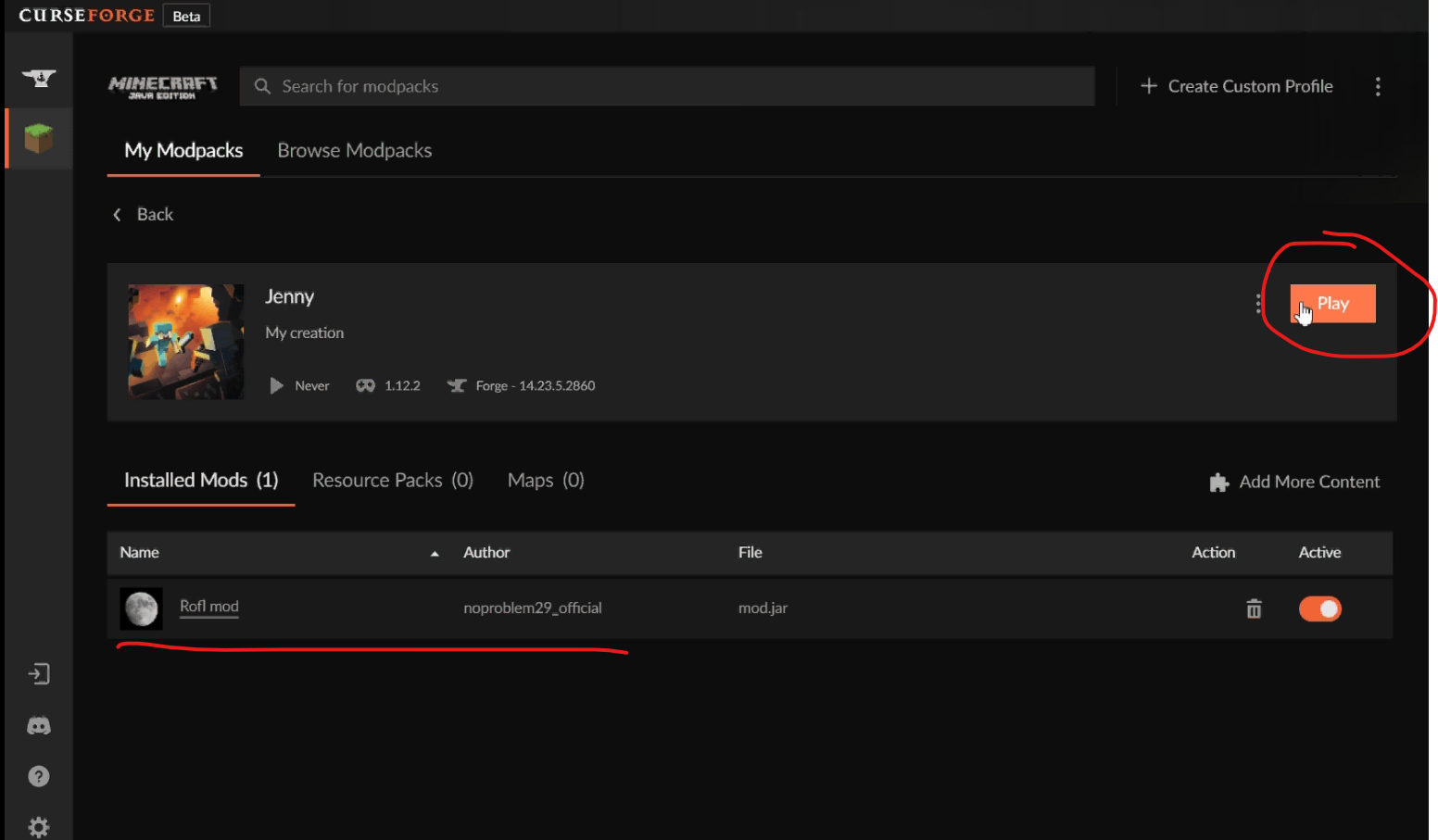Screen dimensions: 1438x840
Task: Switch to Browse Modpacks tab
Action: (355, 150)
